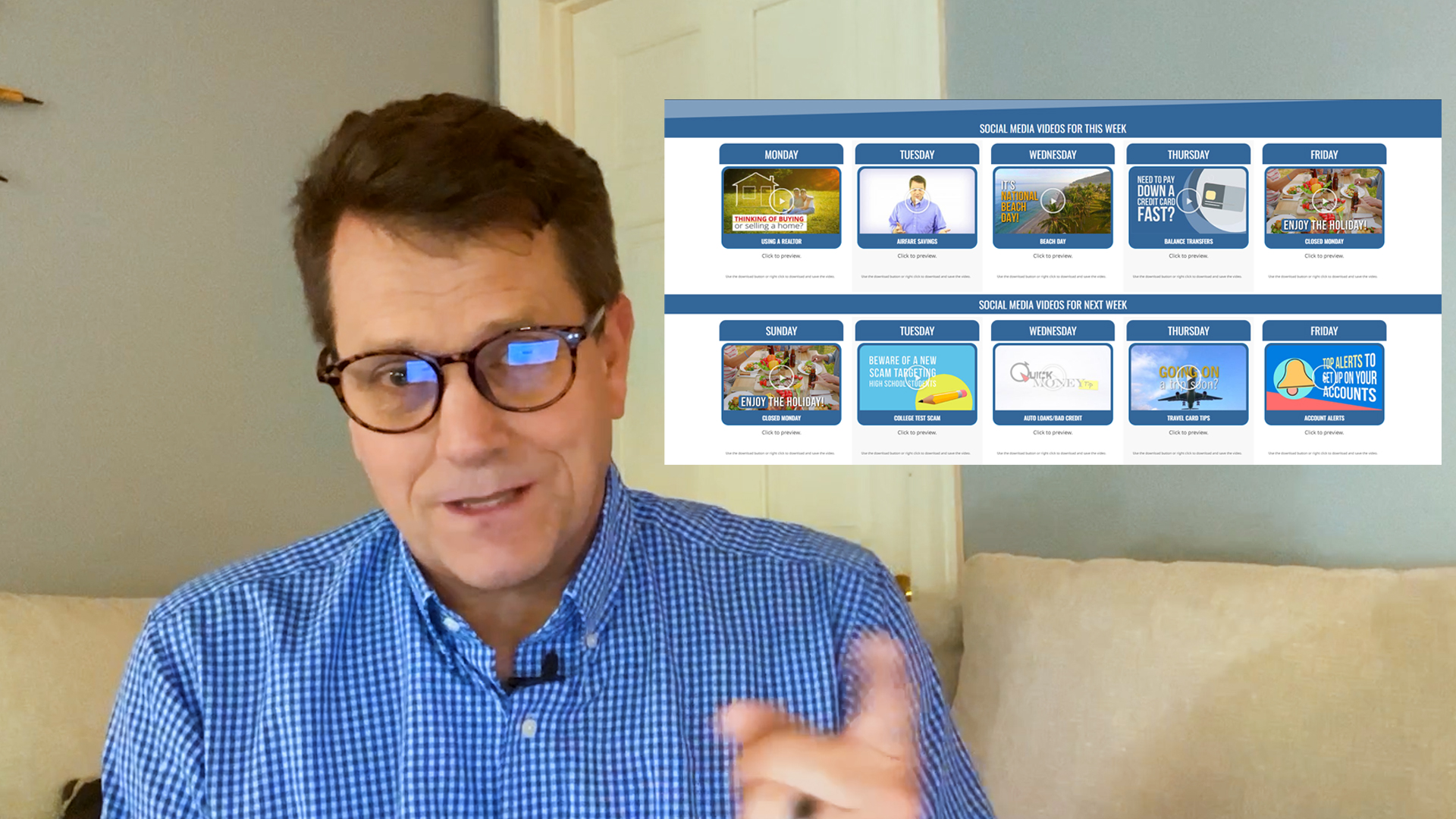Select the Thursday header under next week
Viewport: 1456px width, 819px height.
click(x=1188, y=331)
